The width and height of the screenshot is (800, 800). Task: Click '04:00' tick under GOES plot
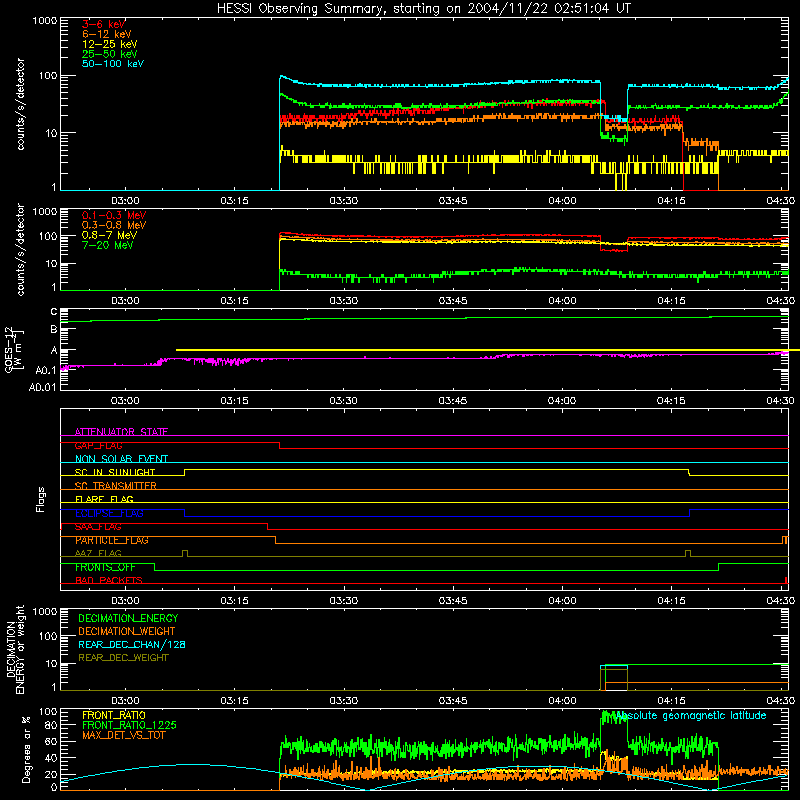pyautogui.click(x=562, y=401)
